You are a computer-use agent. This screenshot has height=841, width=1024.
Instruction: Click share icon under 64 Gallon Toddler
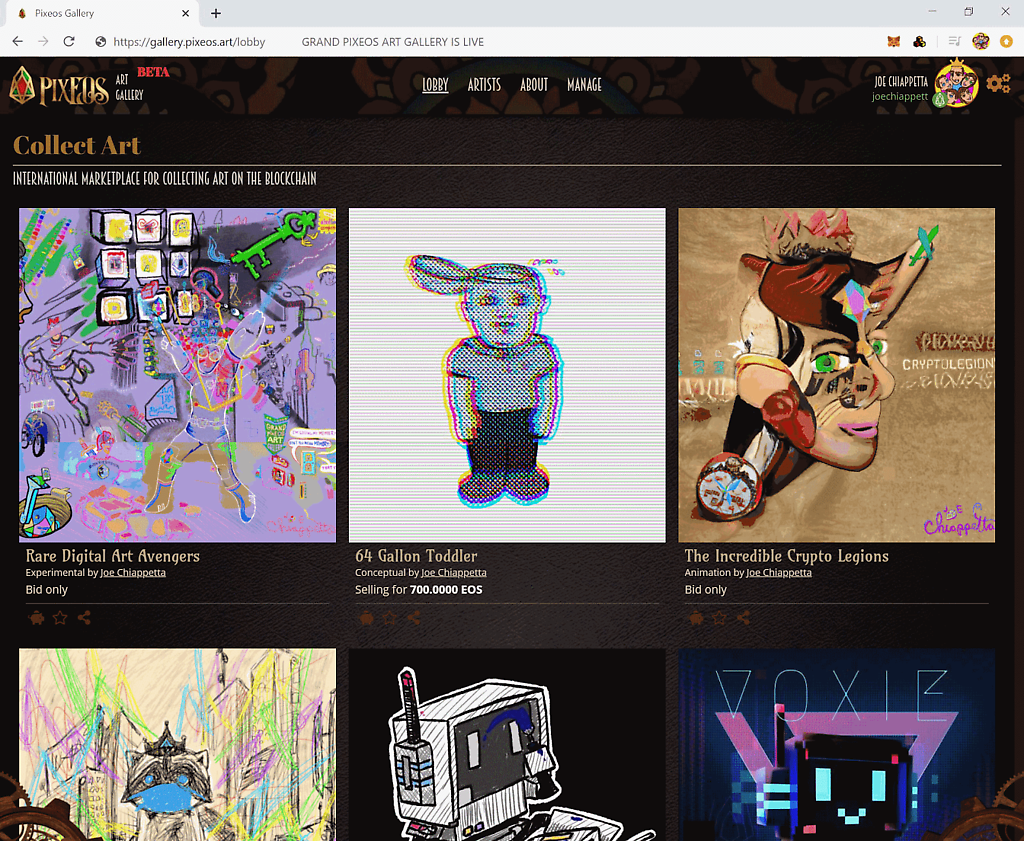(414, 618)
